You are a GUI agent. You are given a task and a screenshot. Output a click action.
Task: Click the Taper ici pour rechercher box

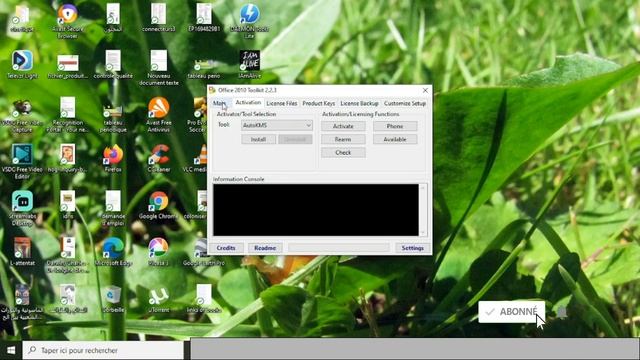click(103, 350)
